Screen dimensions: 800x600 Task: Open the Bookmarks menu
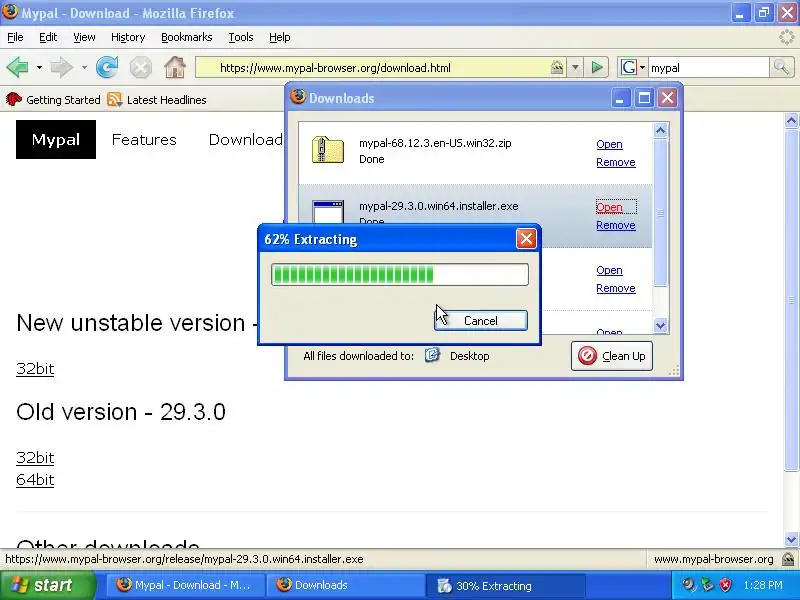tap(187, 37)
